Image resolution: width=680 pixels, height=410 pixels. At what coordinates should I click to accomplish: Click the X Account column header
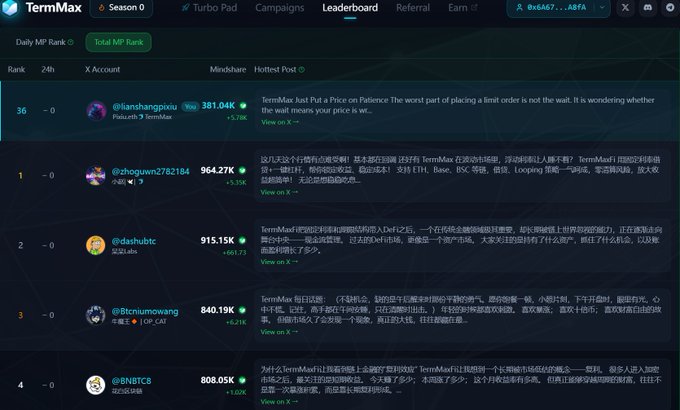(x=102, y=69)
